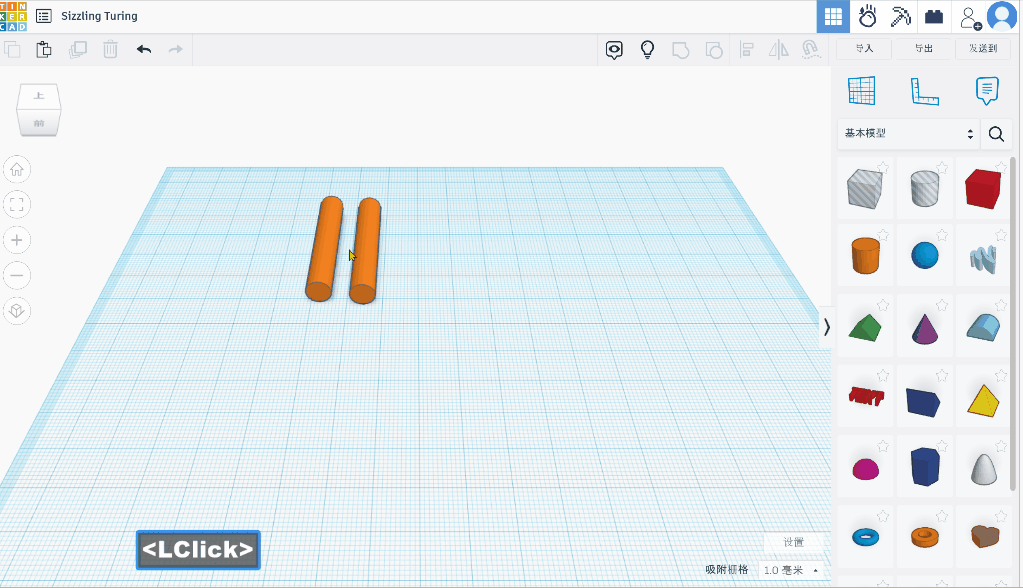
Task: Switch to 3D design grid view
Action: [x=833, y=17]
